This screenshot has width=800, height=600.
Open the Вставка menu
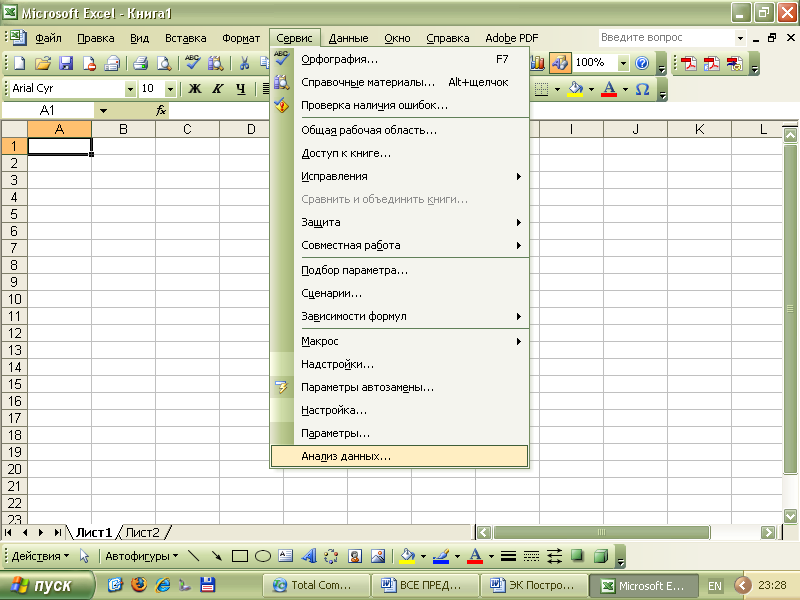pyautogui.click(x=186, y=38)
